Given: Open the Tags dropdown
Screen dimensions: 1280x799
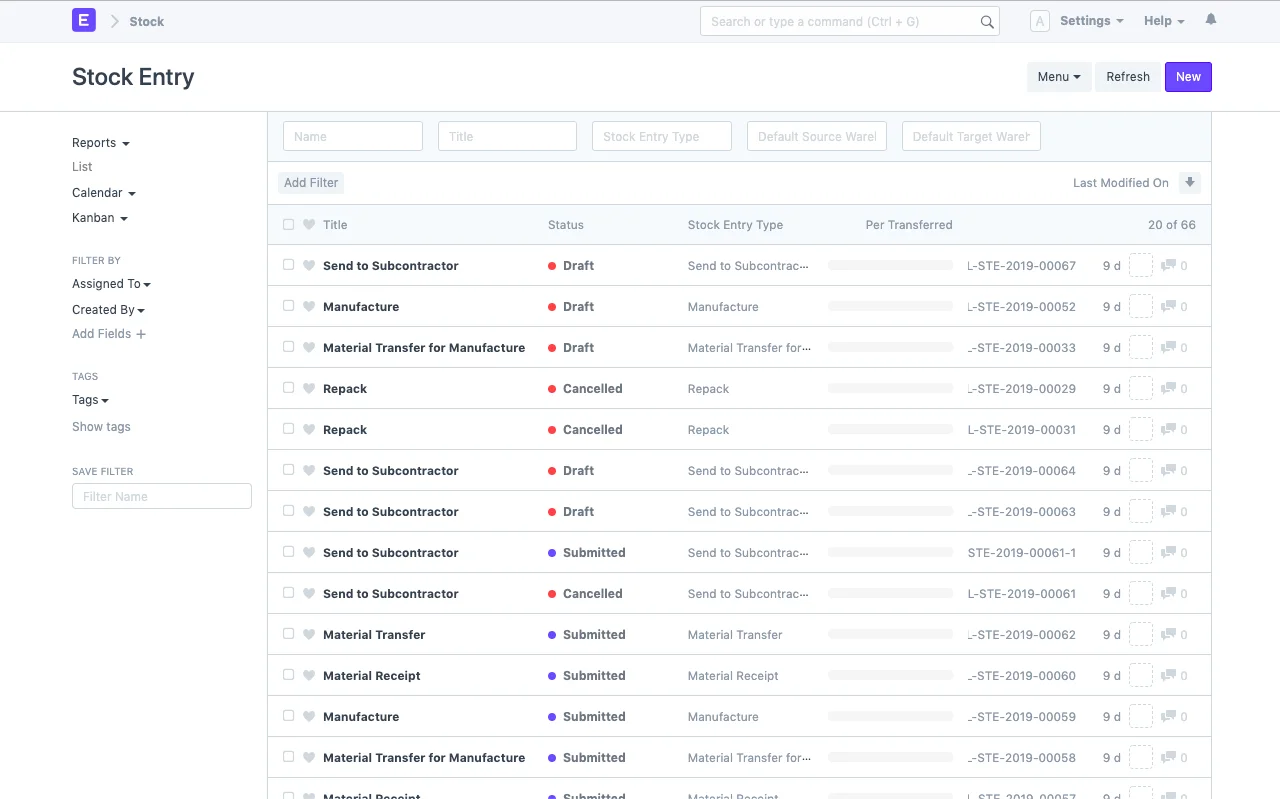Looking at the screenshot, I should click(x=90, y=399).
